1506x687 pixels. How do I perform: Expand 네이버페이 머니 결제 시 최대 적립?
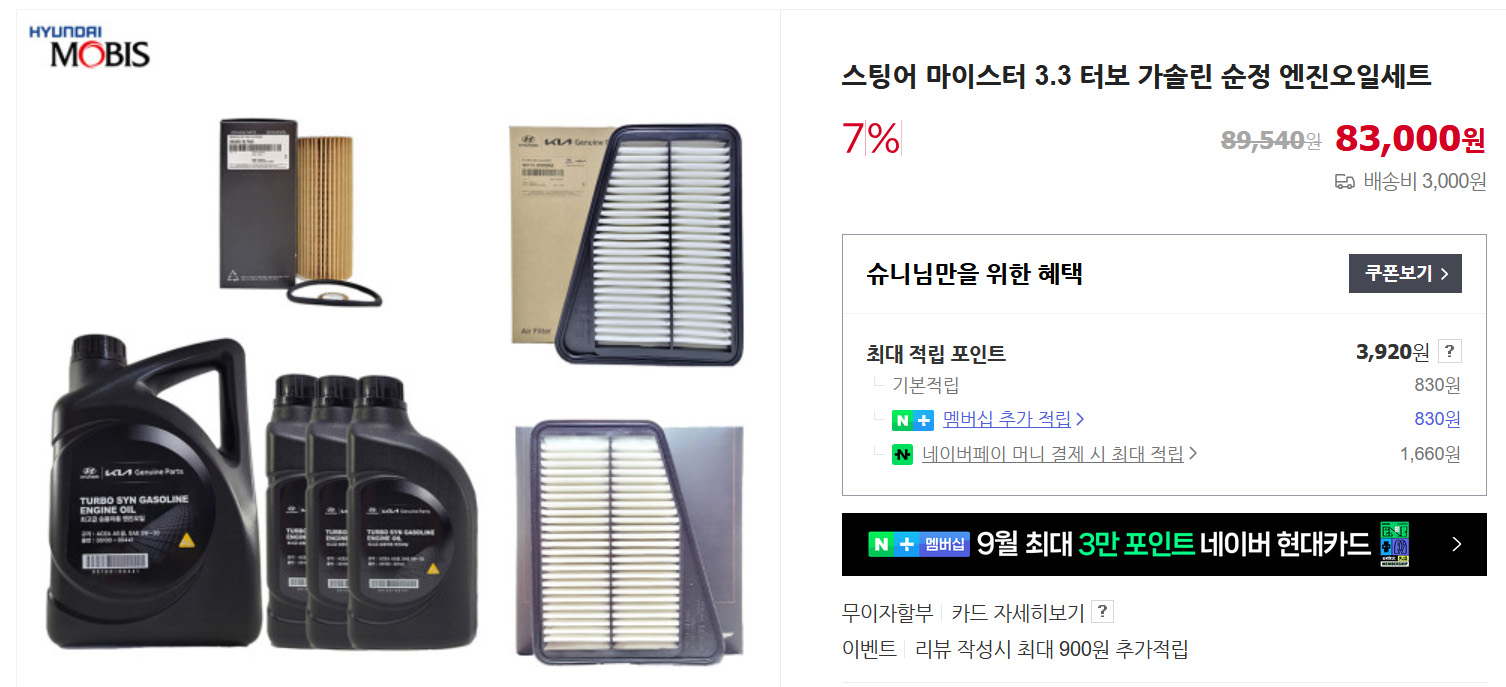(x=1053, y=454)
